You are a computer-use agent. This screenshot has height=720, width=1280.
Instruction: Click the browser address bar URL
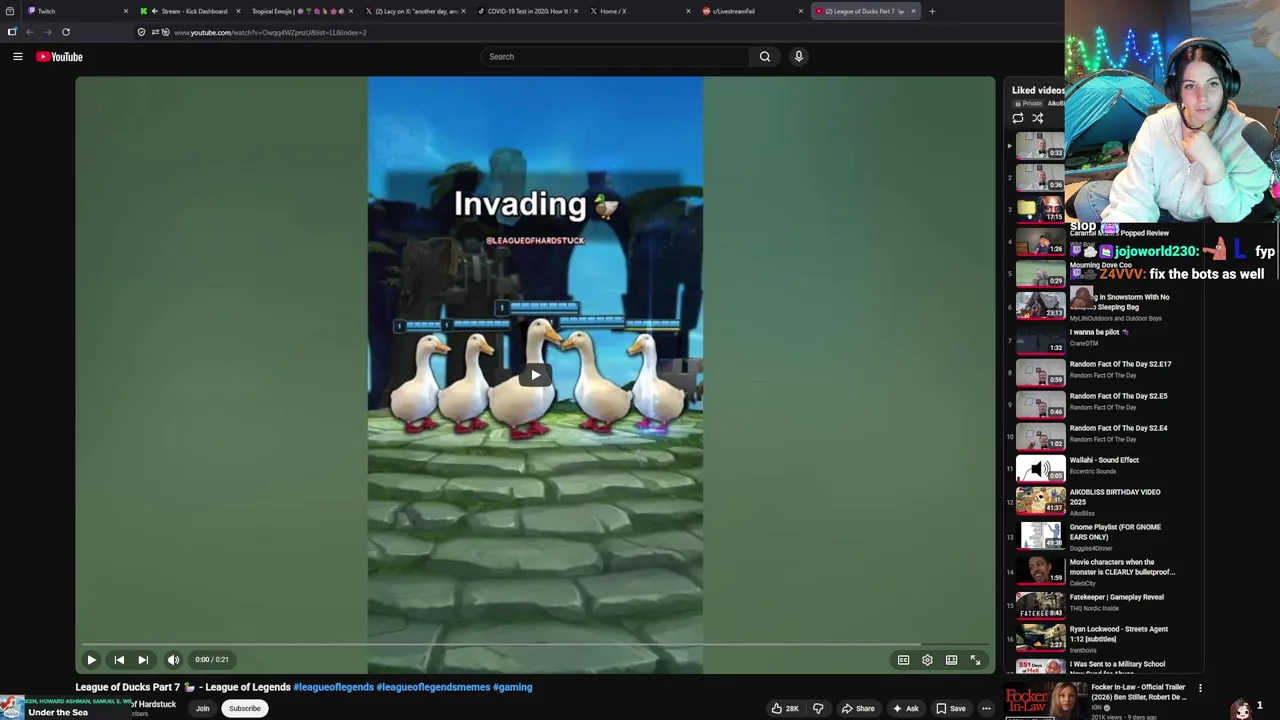pyautogui.click(x=270, y=32)
